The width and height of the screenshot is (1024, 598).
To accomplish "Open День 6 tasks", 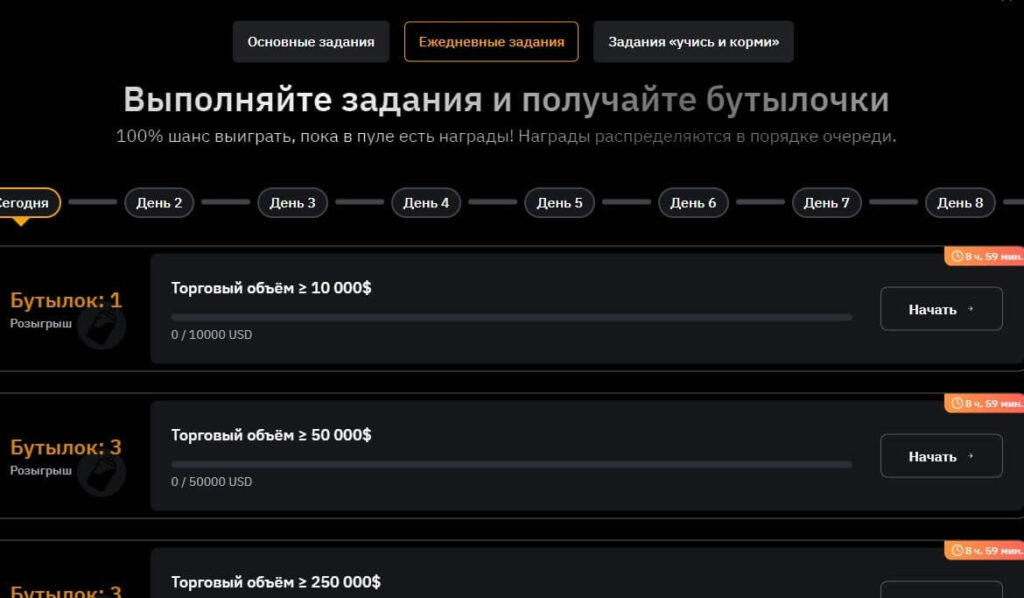I will click(x=693, y=203).
